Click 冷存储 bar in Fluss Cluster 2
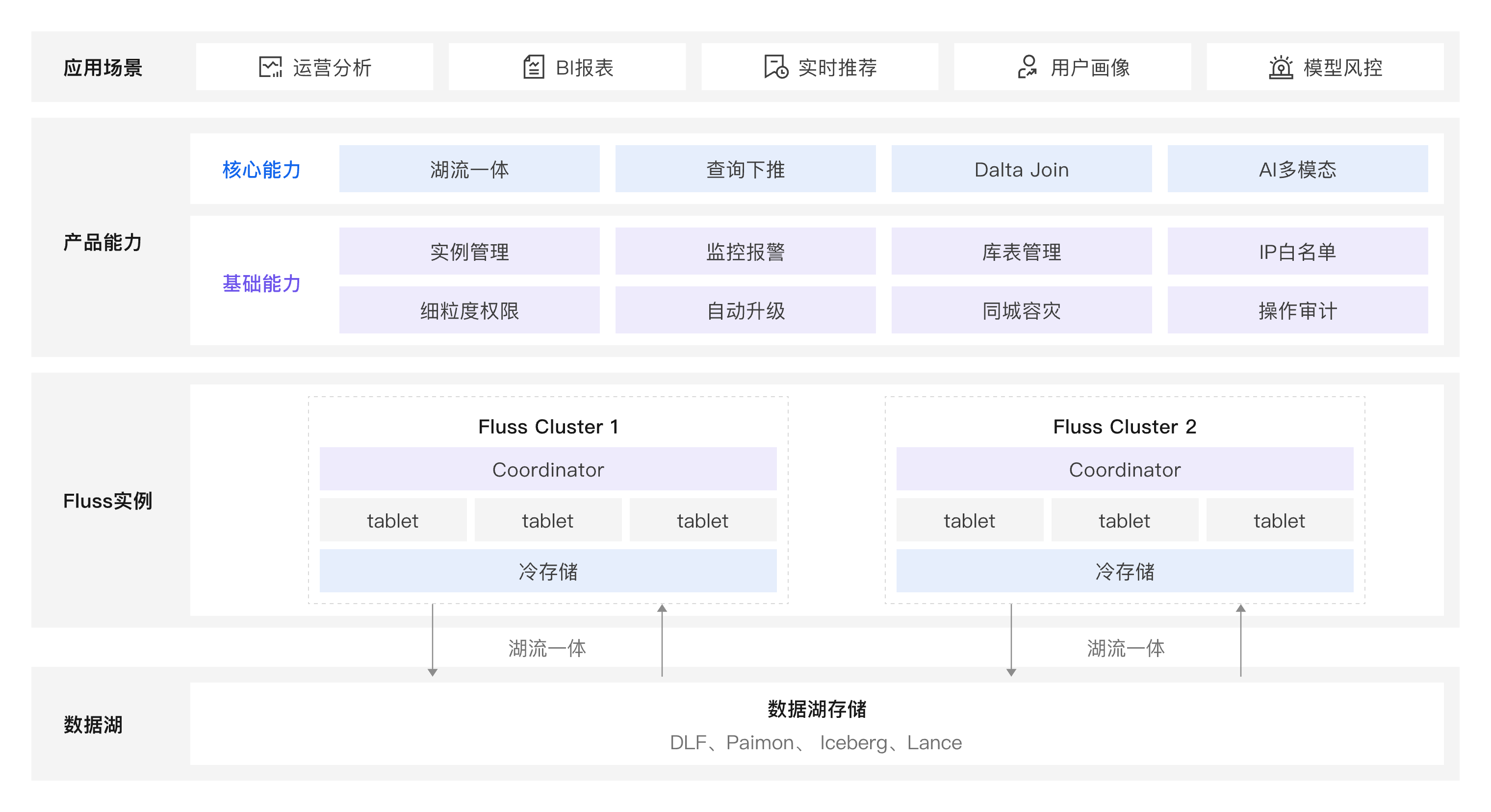The width and height of the screenshot is (1491, 812). (x=1124, y=571)
